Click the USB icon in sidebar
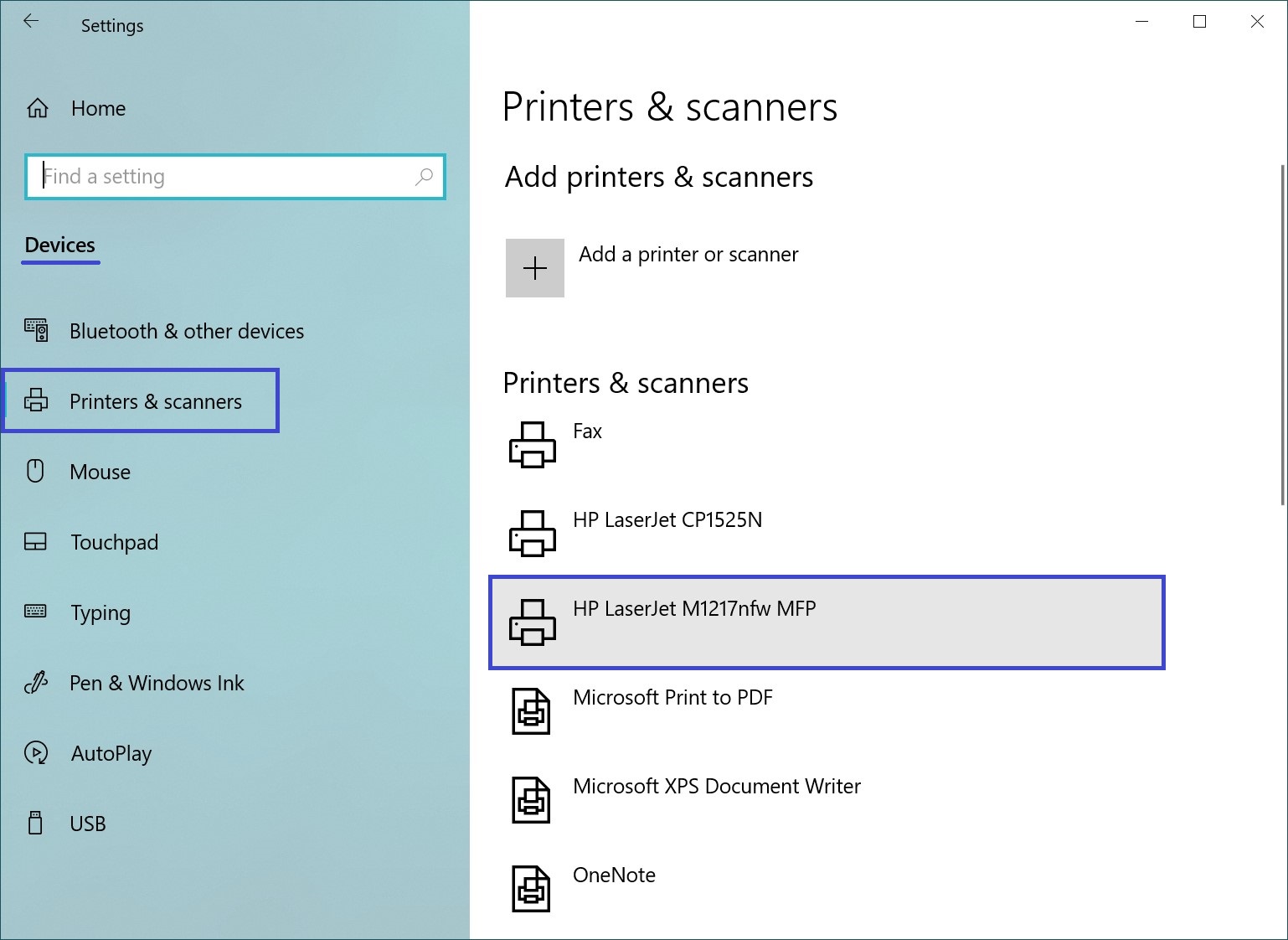The image size is (1288, 940). [35, 823]
